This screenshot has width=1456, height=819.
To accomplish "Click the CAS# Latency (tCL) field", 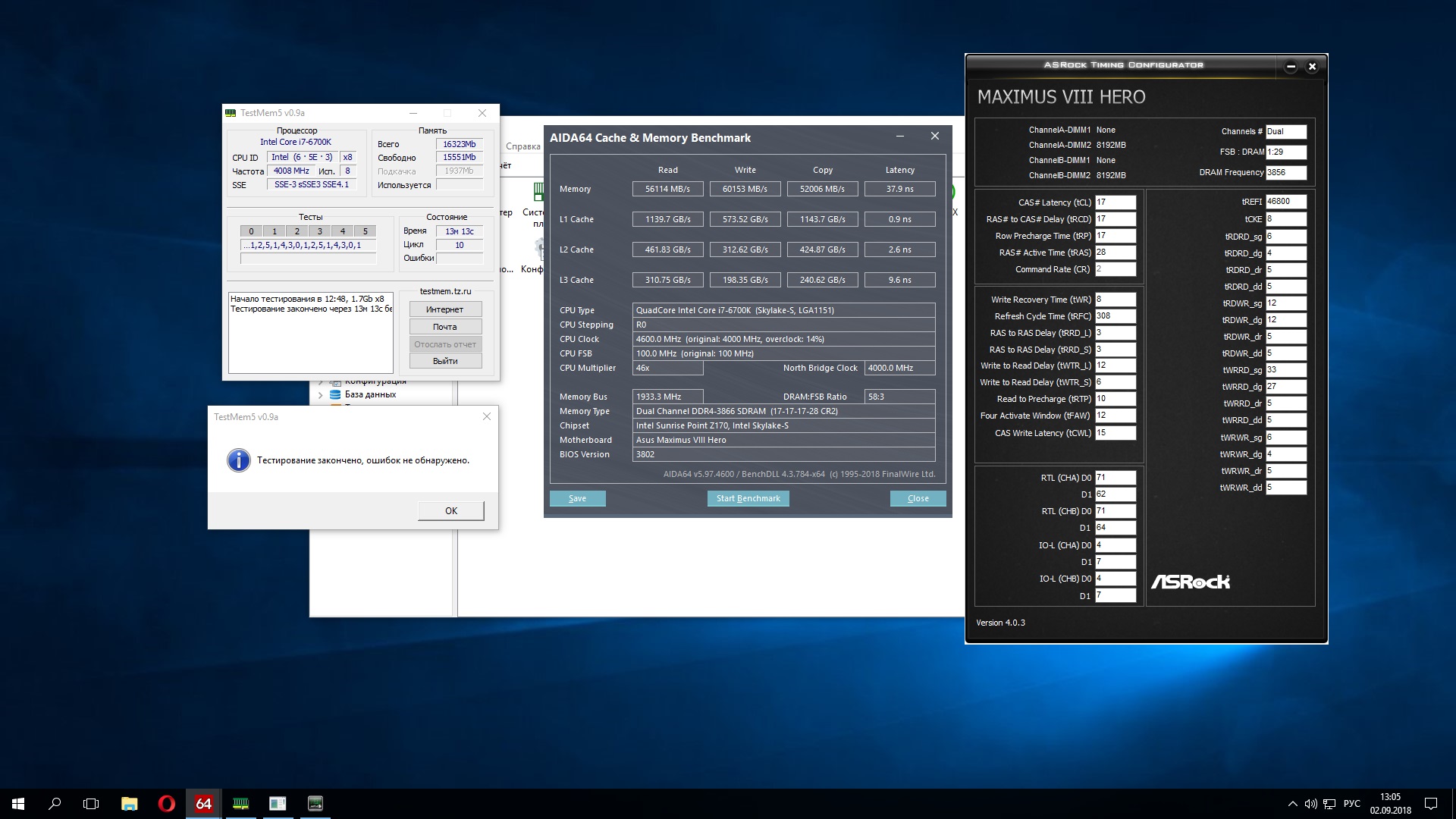I will [x=1115, y=202].
